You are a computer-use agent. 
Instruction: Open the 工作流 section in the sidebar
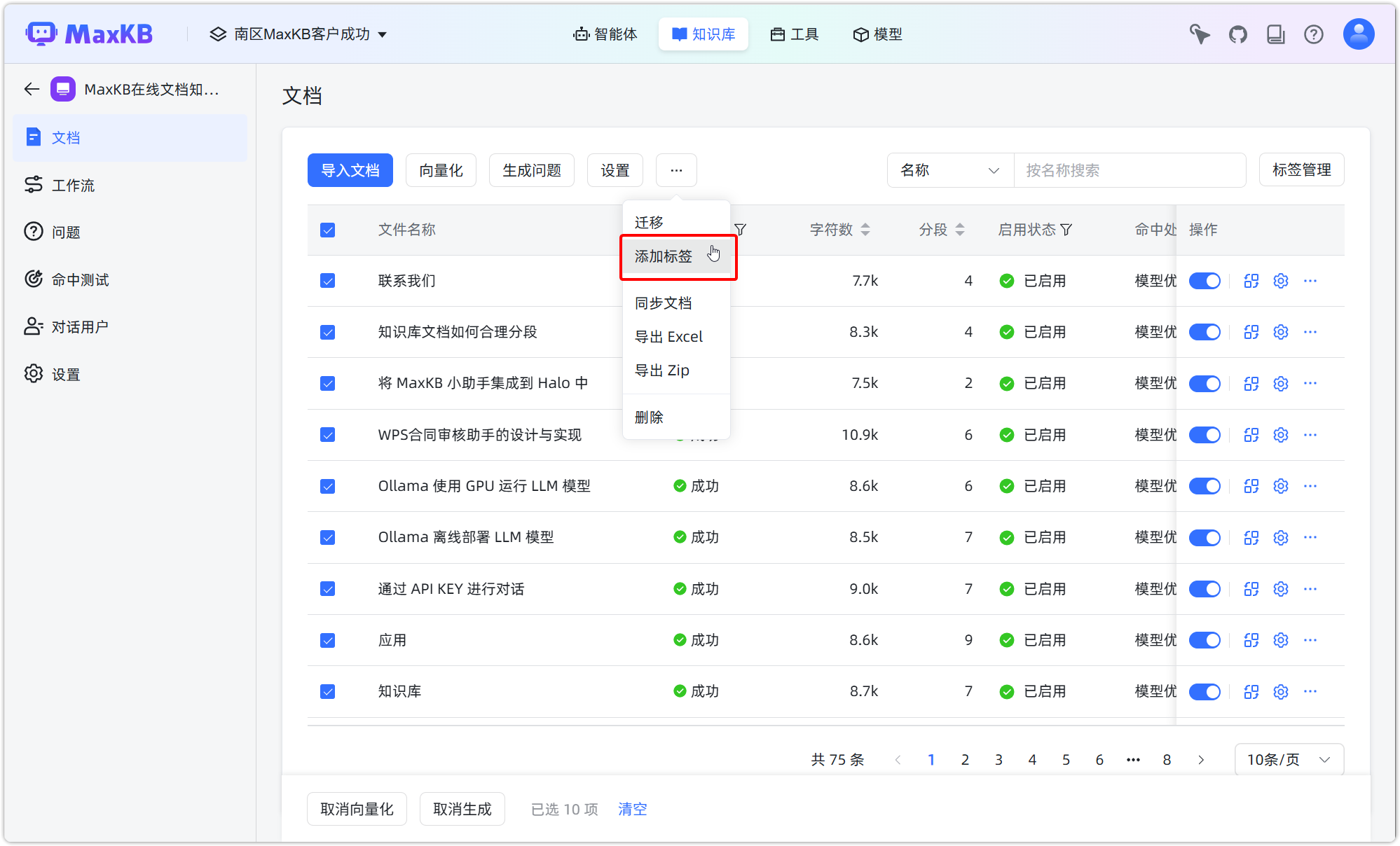click(73, 185)
